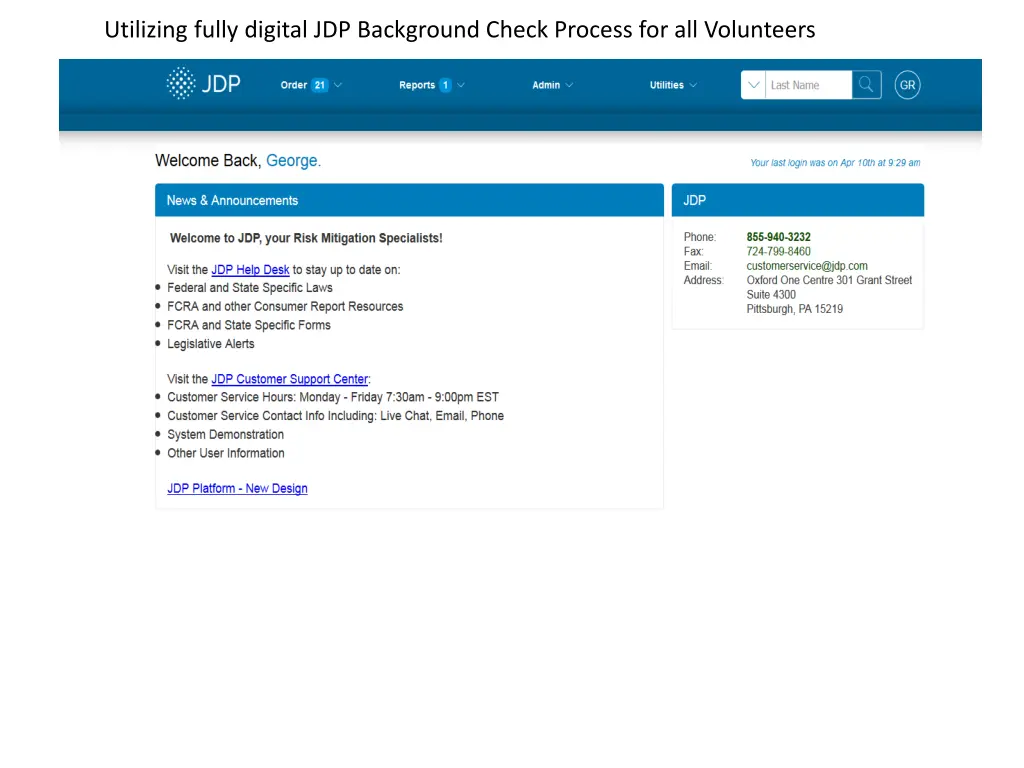Image resolution: width=1024 pixels, height=768 pixels.
Task: Click the 'Other User Information' list item
Action: pyautogui.click(x=225, y=453)
